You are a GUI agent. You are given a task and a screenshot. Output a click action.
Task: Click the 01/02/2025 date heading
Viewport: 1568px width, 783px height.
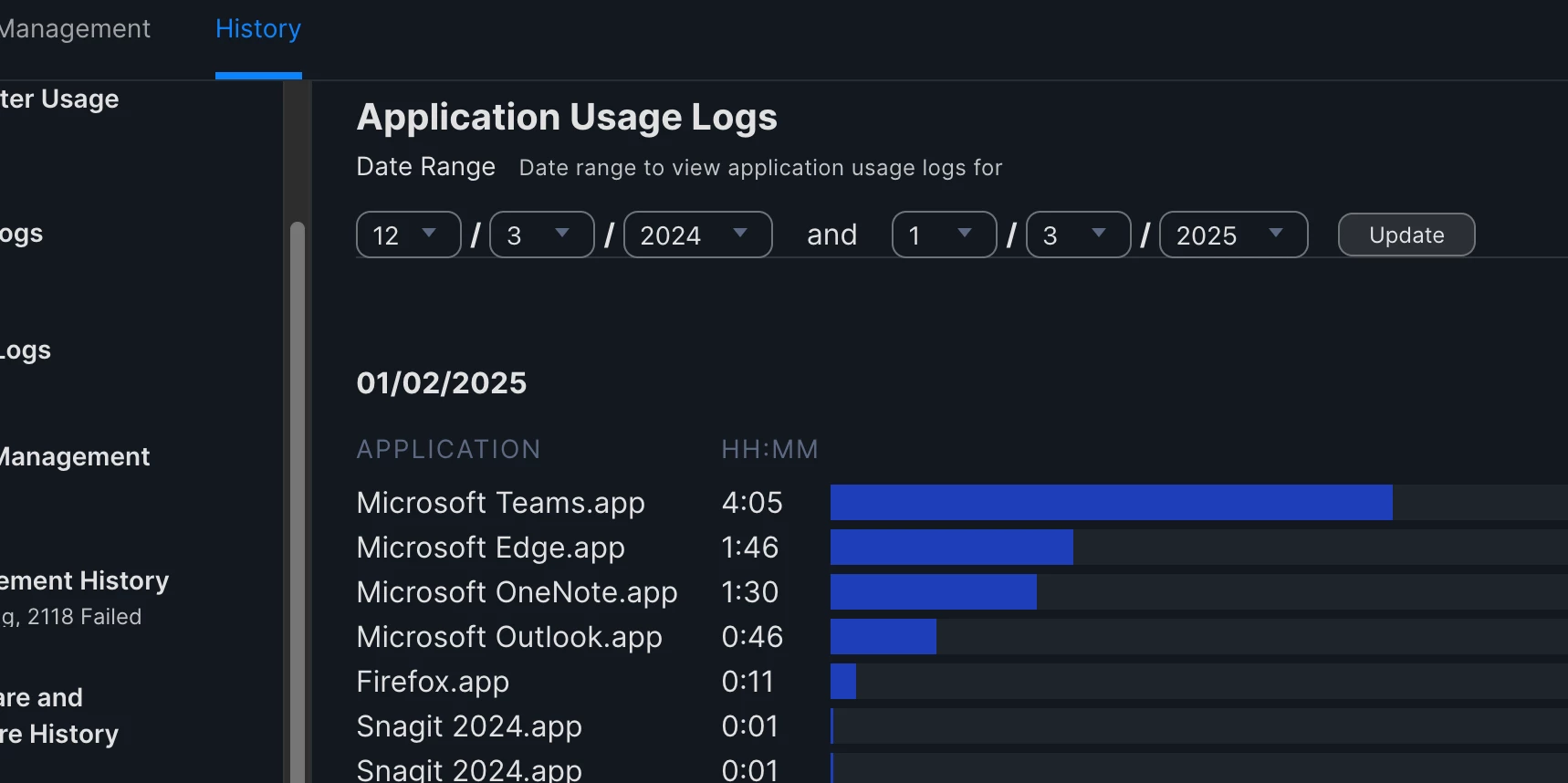point(442,383)
